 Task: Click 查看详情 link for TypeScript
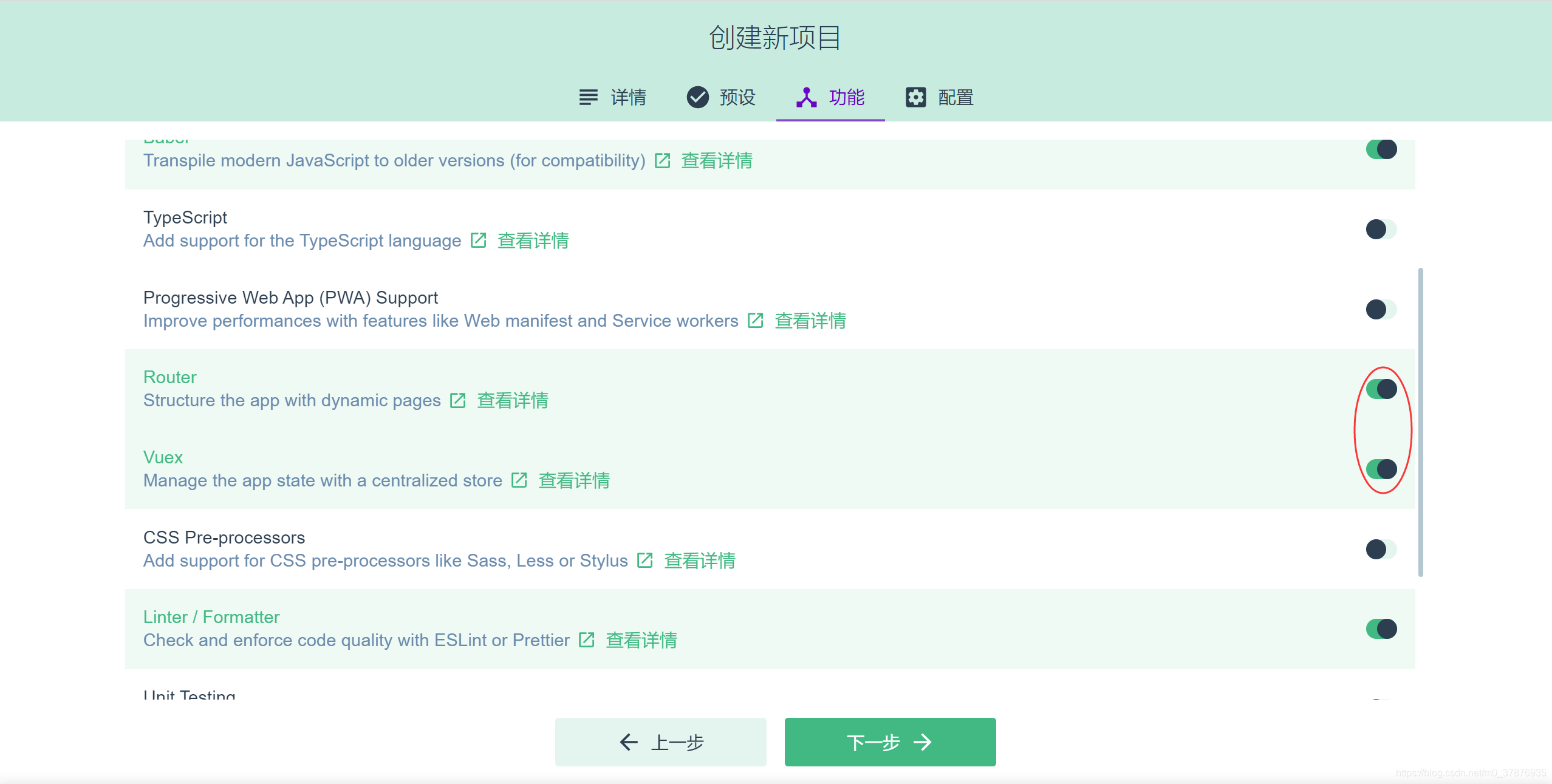533,241
